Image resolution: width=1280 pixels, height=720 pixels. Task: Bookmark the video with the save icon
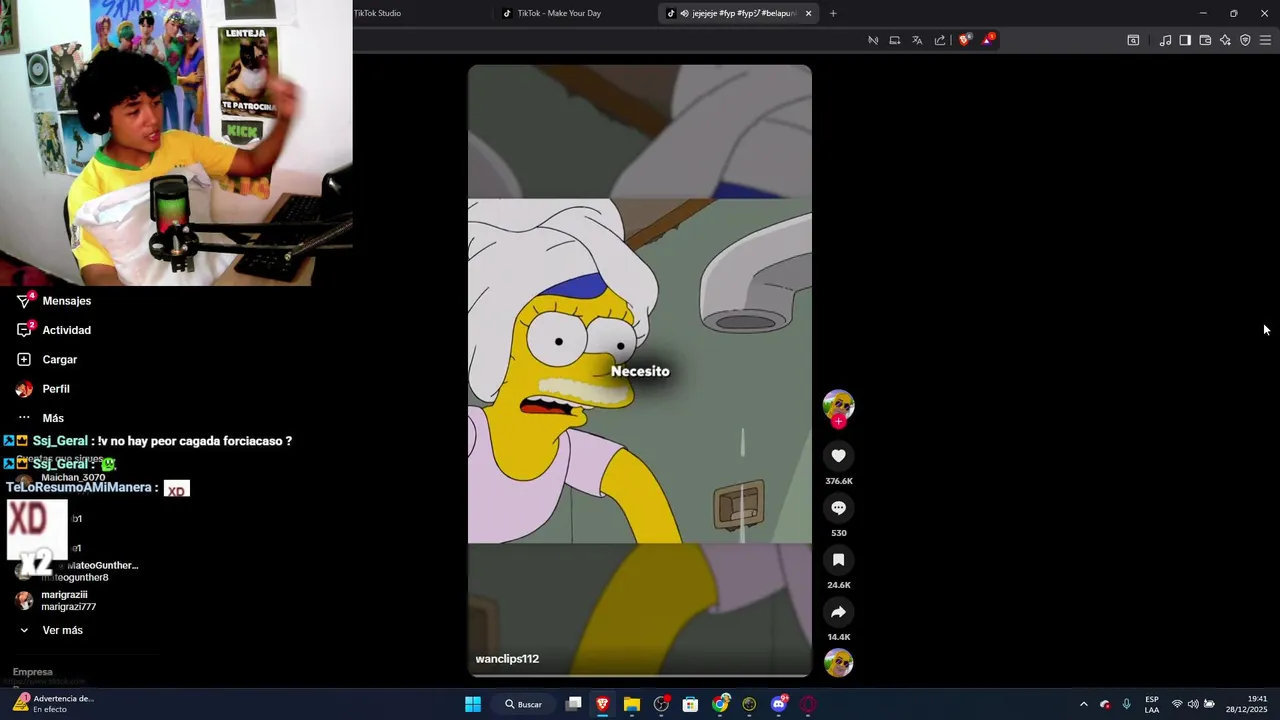pos(838,560)
